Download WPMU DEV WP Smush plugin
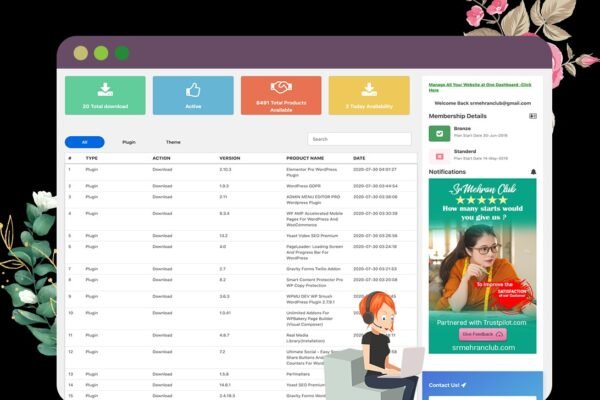Image resolution: width=600 pixels, height=400 pixels. 162,296
